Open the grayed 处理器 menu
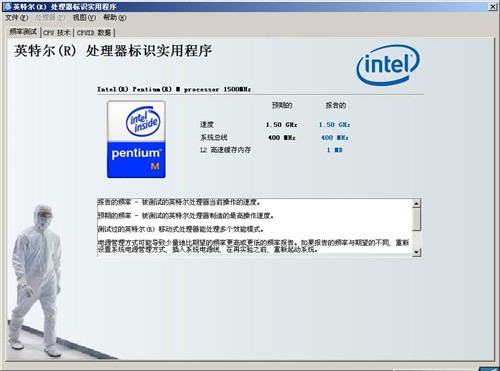This screenshot has height=371, width=500. tap(50, 17)
